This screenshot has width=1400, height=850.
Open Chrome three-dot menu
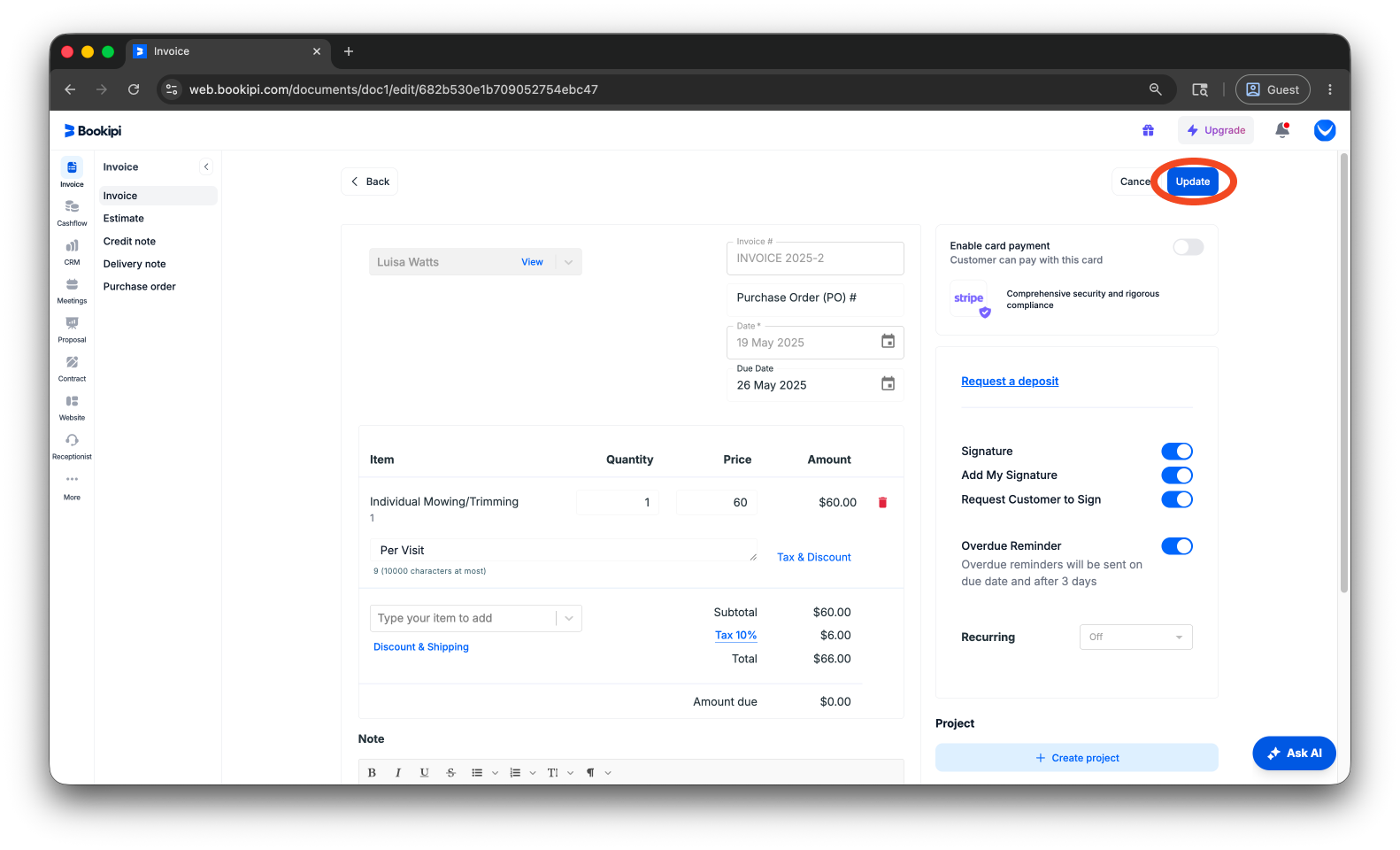[x=1329, y=89]
